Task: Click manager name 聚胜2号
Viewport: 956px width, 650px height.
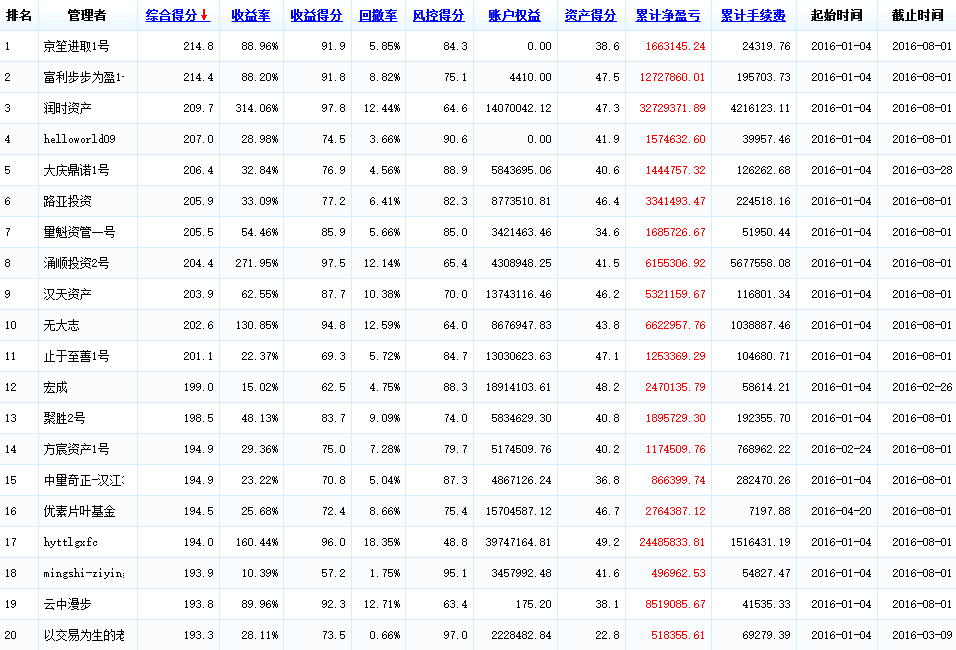Action: tap(64, 418)
